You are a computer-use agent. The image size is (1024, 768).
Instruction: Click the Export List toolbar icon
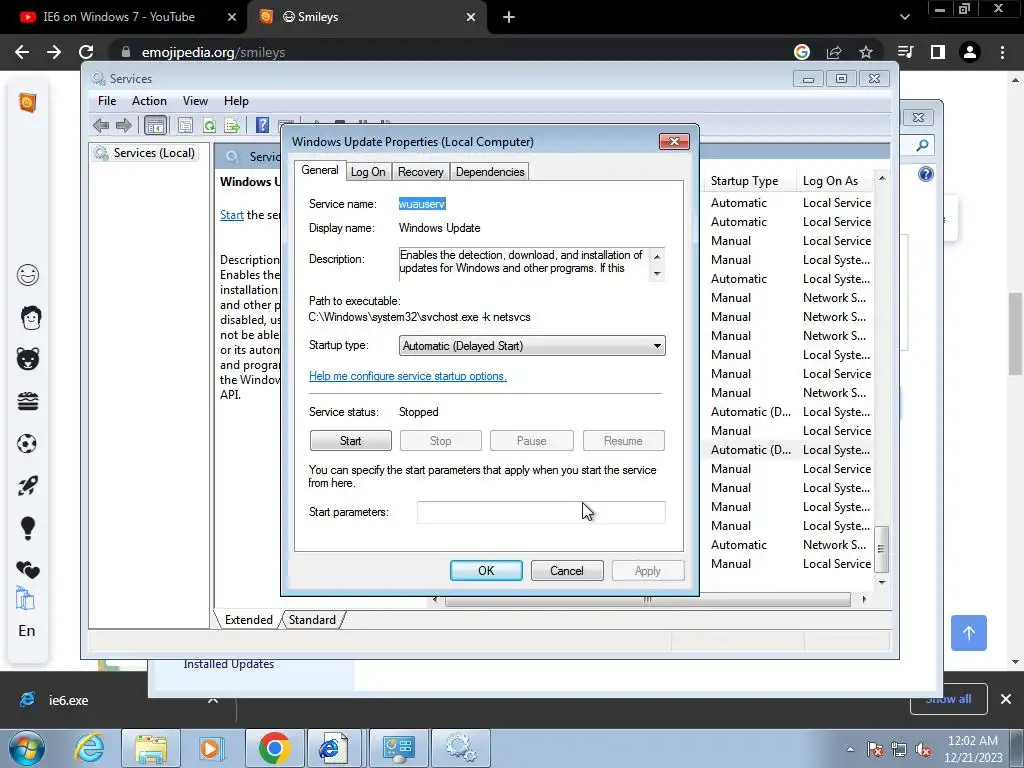click(x=232, y=125)
